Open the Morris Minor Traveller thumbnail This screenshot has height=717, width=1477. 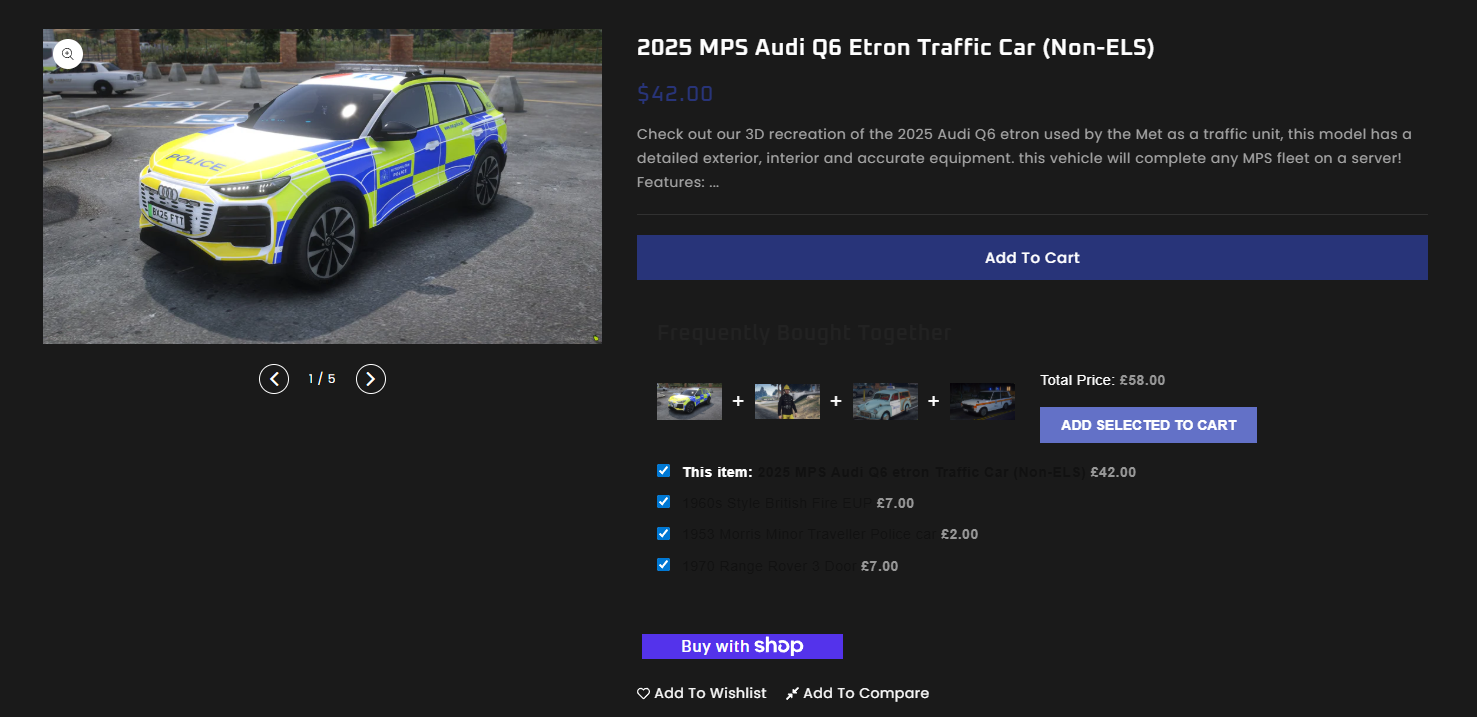point(885,401)
